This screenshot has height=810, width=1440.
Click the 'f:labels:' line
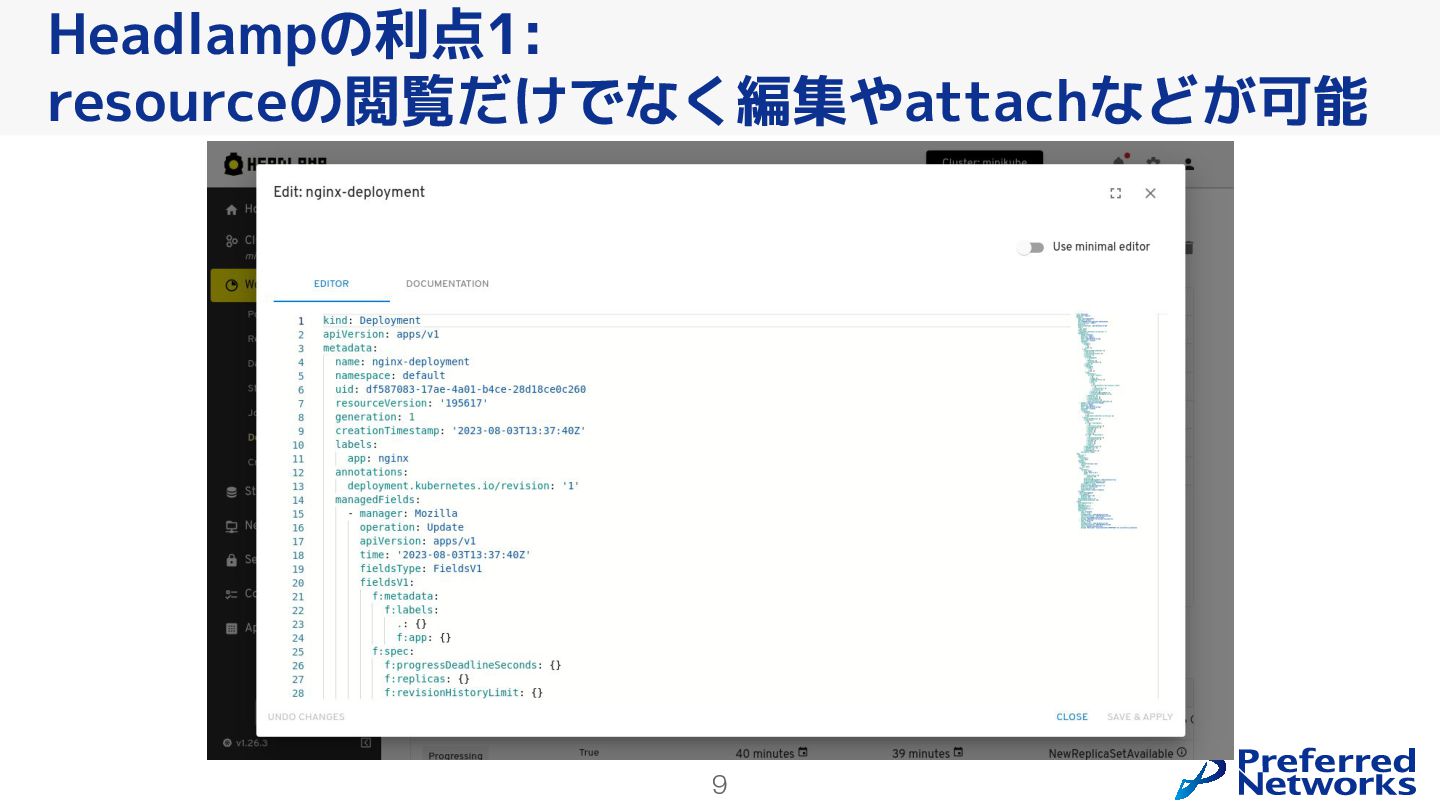411,610
